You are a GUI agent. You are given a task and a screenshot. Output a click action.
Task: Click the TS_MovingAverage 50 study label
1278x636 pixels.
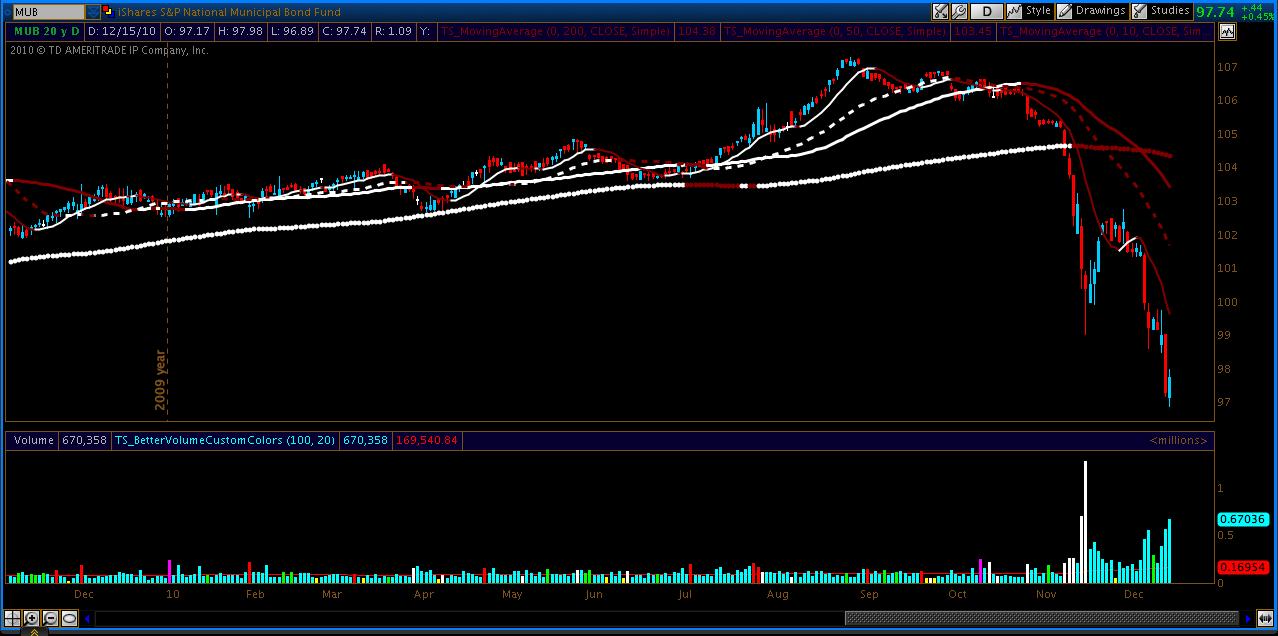coord(835,31)
